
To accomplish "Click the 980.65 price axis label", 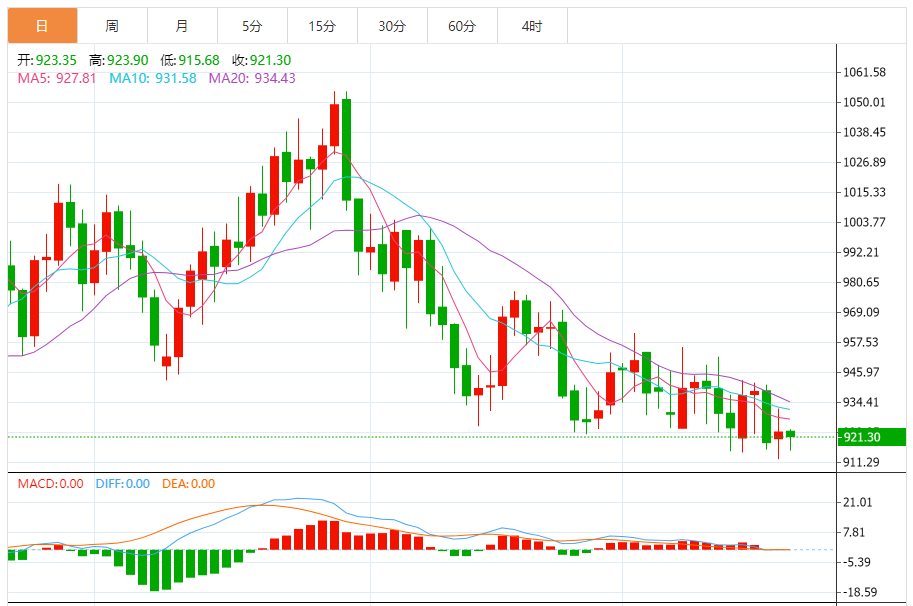I will pyautogui.click(x=861, y=282).
